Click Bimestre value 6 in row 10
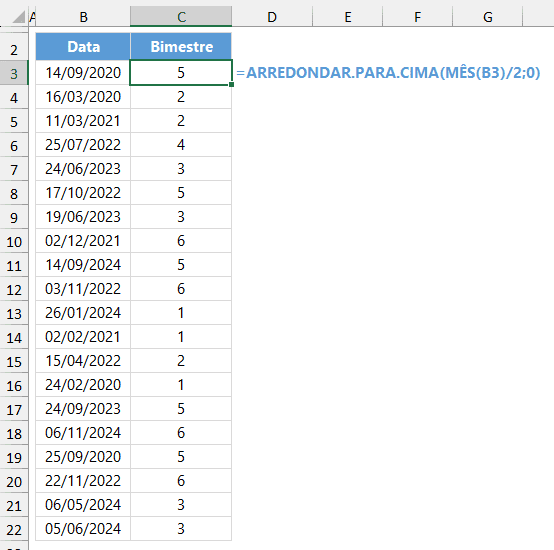Viewport: 554px width, 550px height. coord(181,241)
